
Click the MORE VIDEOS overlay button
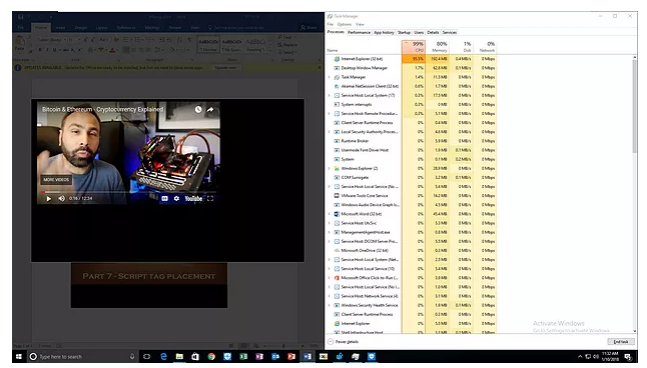[57, 179]
